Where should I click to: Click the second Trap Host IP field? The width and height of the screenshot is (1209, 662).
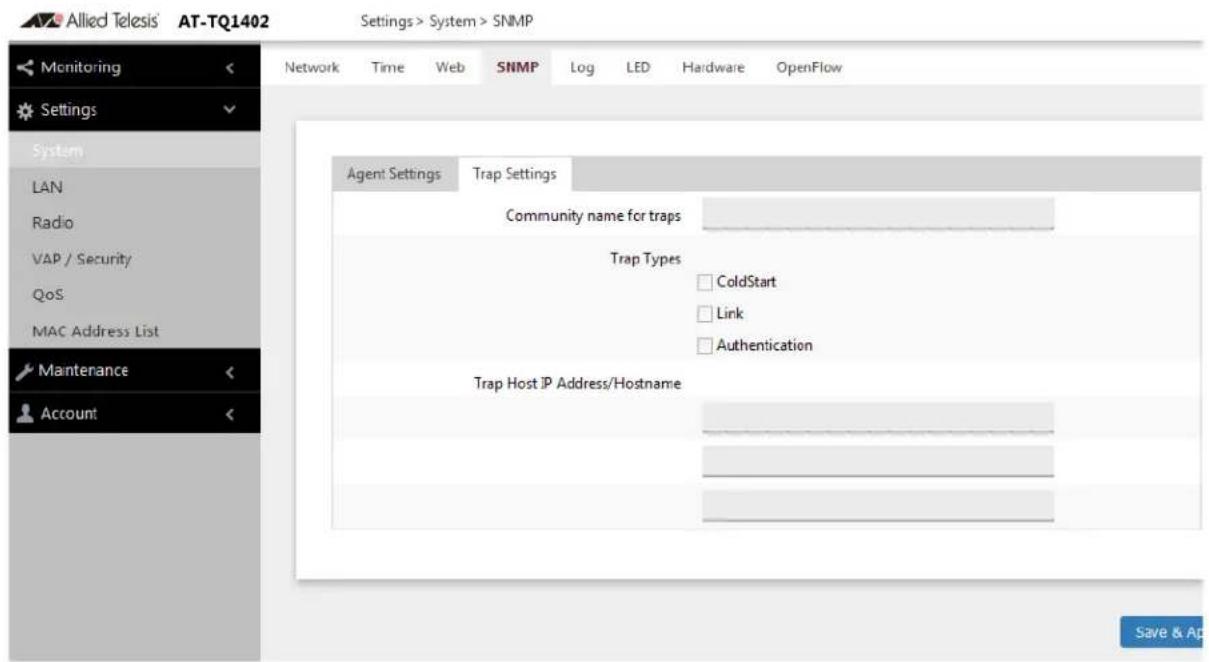point(878,461)
